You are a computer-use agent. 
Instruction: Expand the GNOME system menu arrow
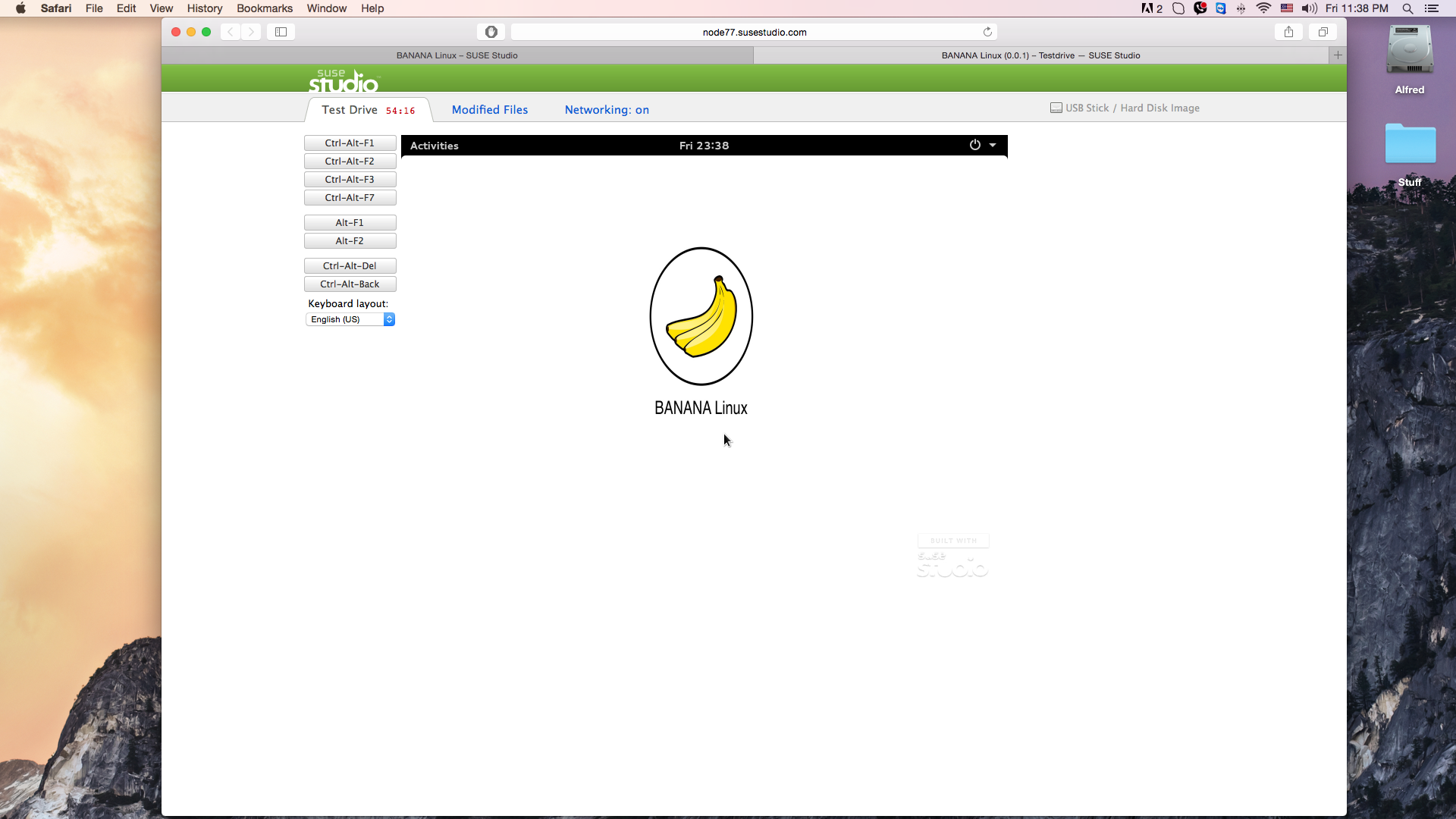tap(993, 145)
